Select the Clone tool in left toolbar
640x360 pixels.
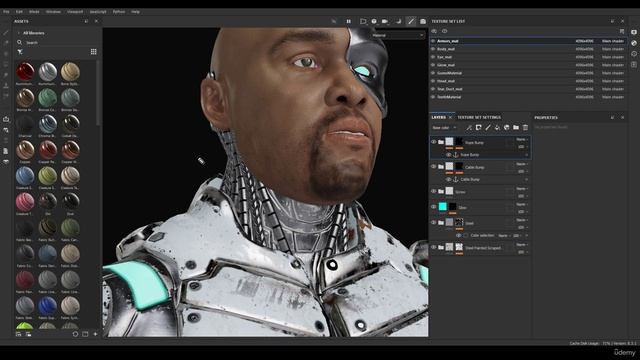click(6, 86)
